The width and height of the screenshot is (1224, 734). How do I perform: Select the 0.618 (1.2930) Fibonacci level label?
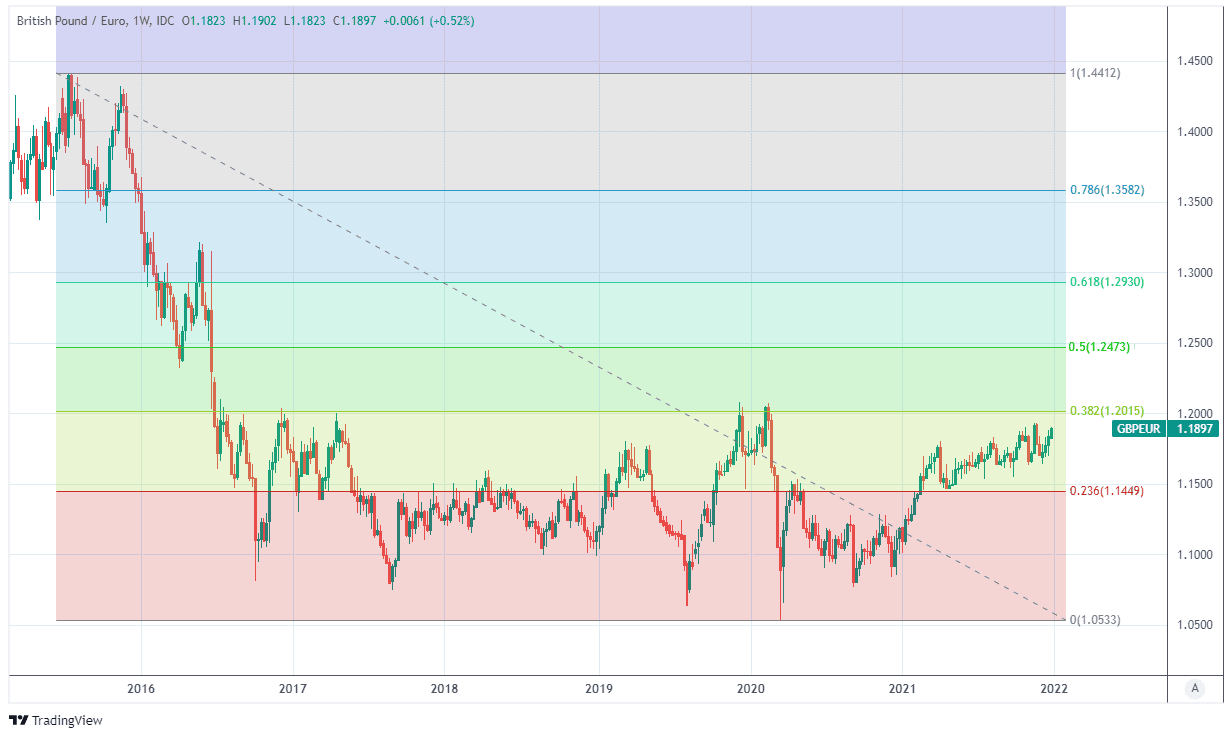pos(1107,282)
